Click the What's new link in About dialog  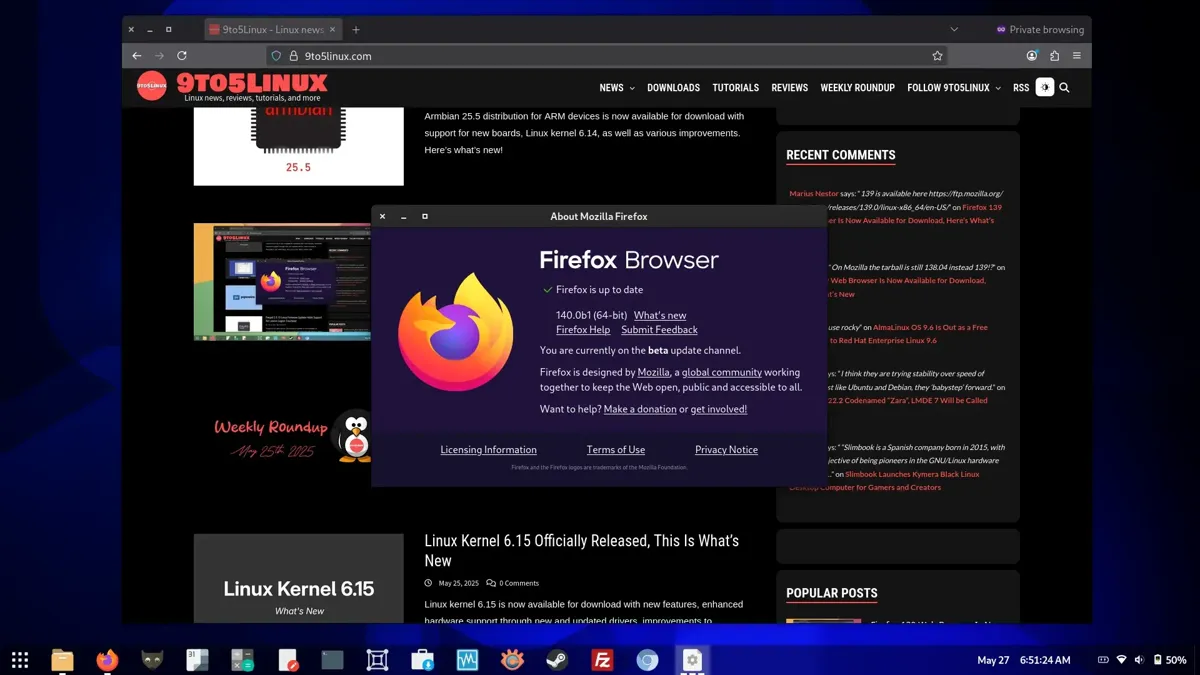pyautogui.click(x=659, y=314)
